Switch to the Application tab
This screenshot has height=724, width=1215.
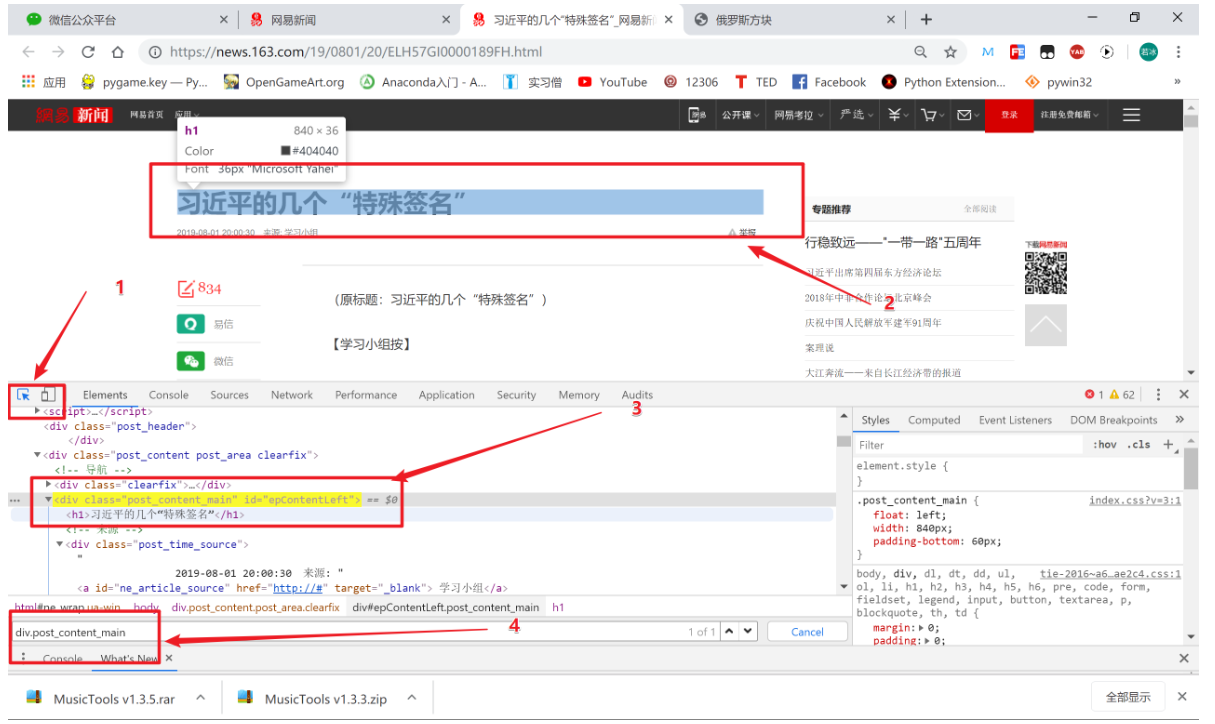pyautogui.click(x=447, y=395)
